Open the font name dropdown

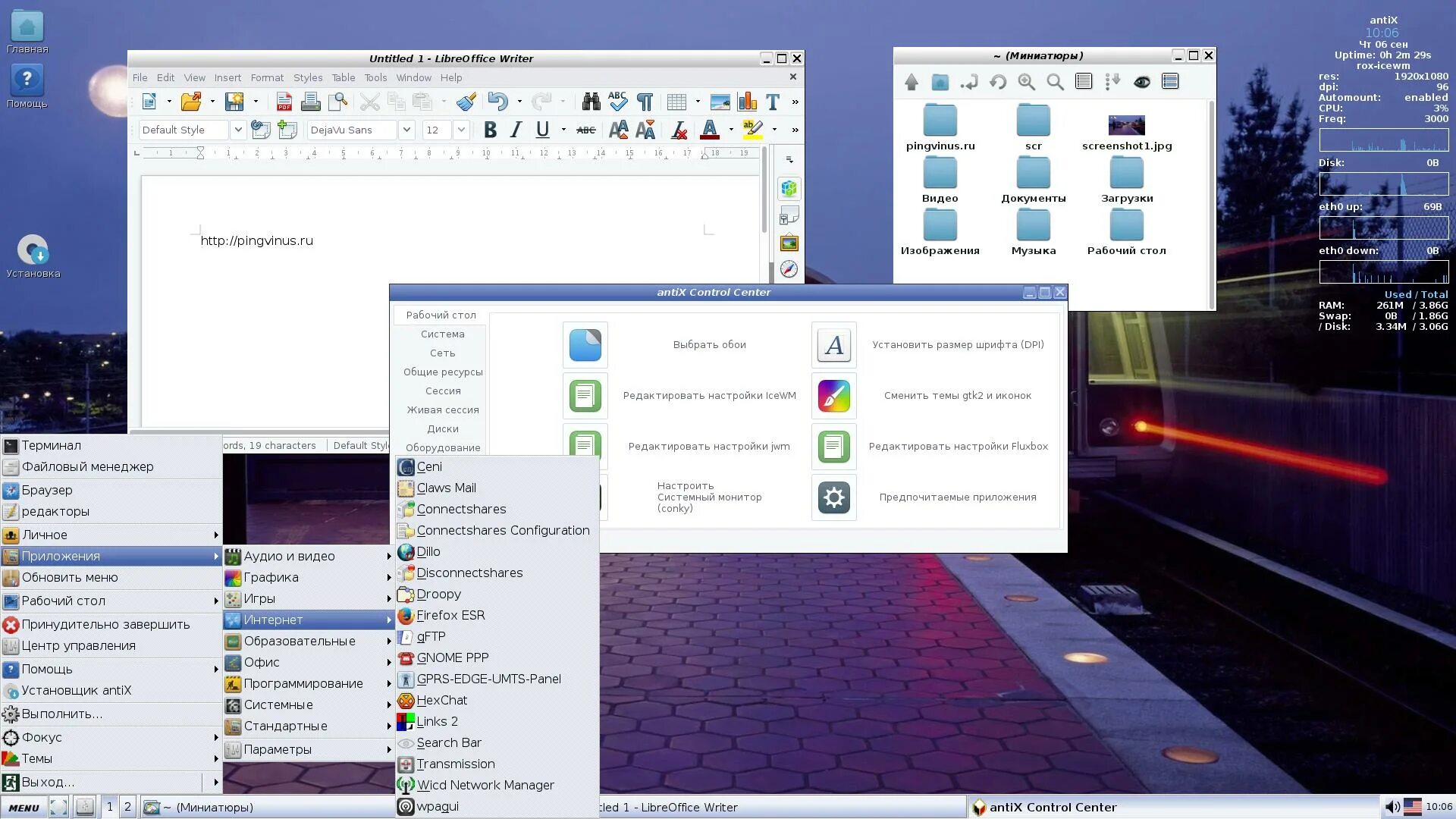click(x=406, y=130)
